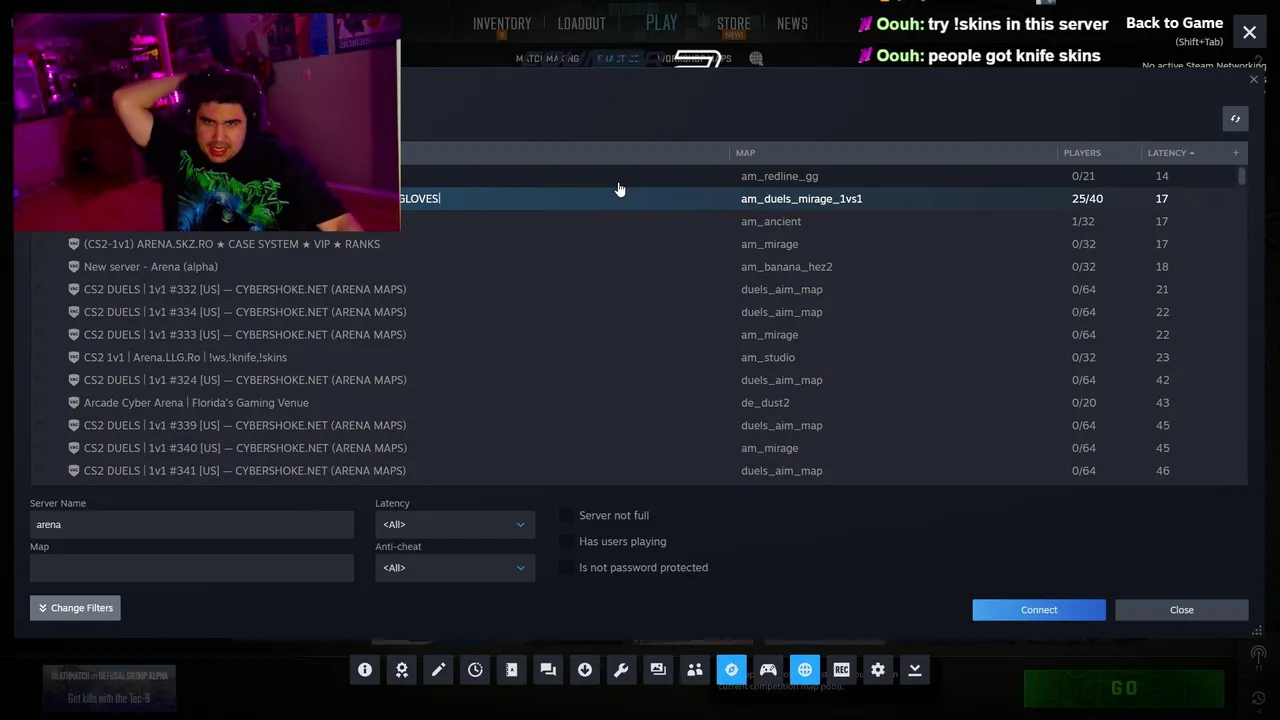Open the game overview info icon in overlay toolbar

[x=365, y=670]
